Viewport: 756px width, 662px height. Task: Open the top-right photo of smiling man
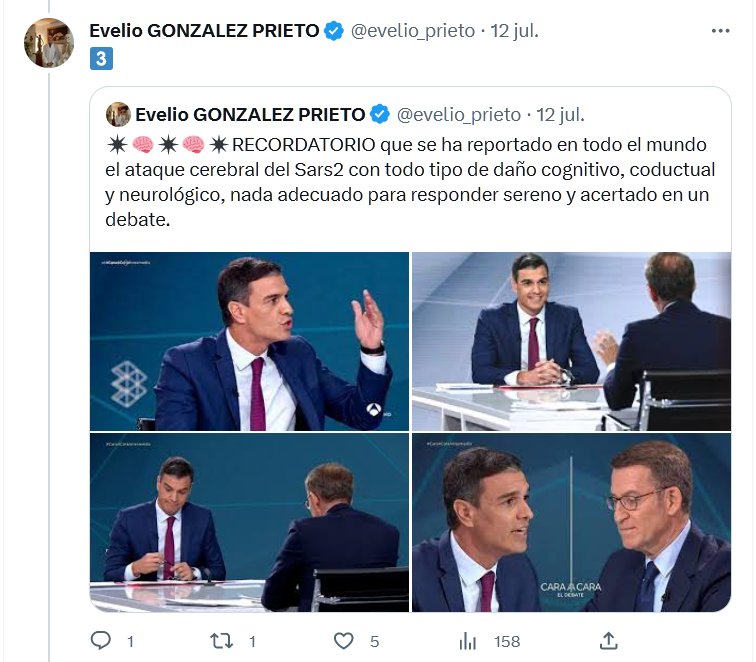571,342
